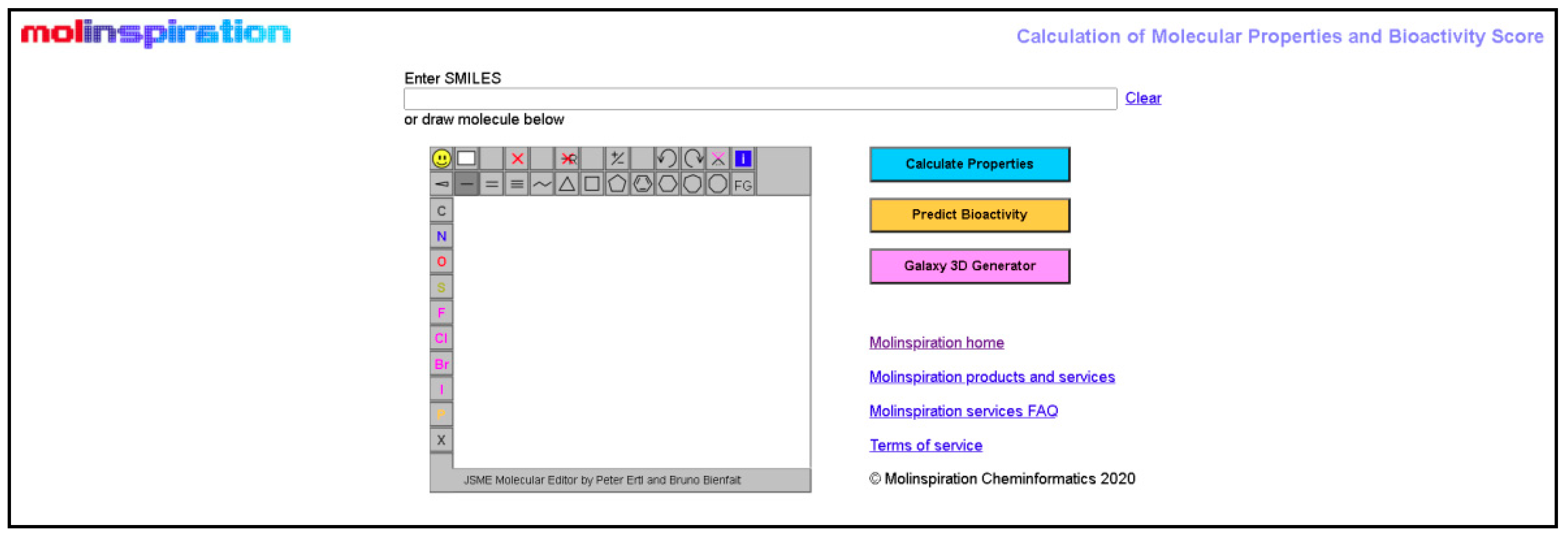Click the Clear link
The image size is (1568, 536).
point(1142,98)
